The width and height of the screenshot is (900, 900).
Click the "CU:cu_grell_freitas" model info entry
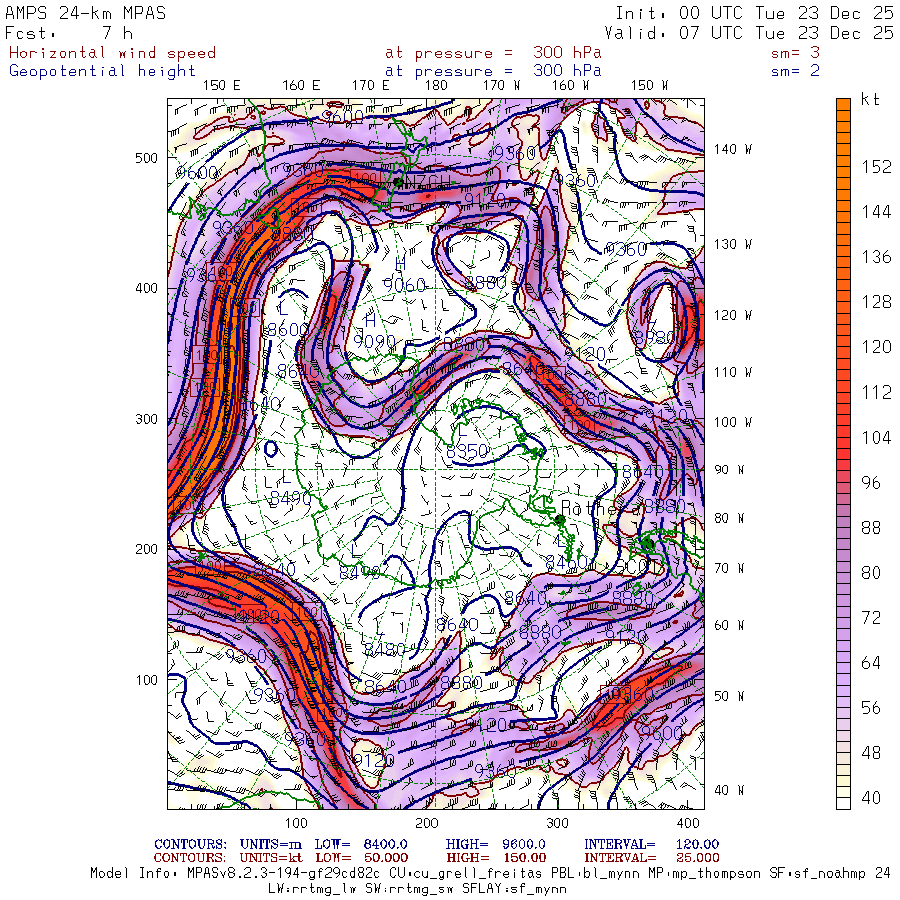pyautogui.click(x=464, y=874)
